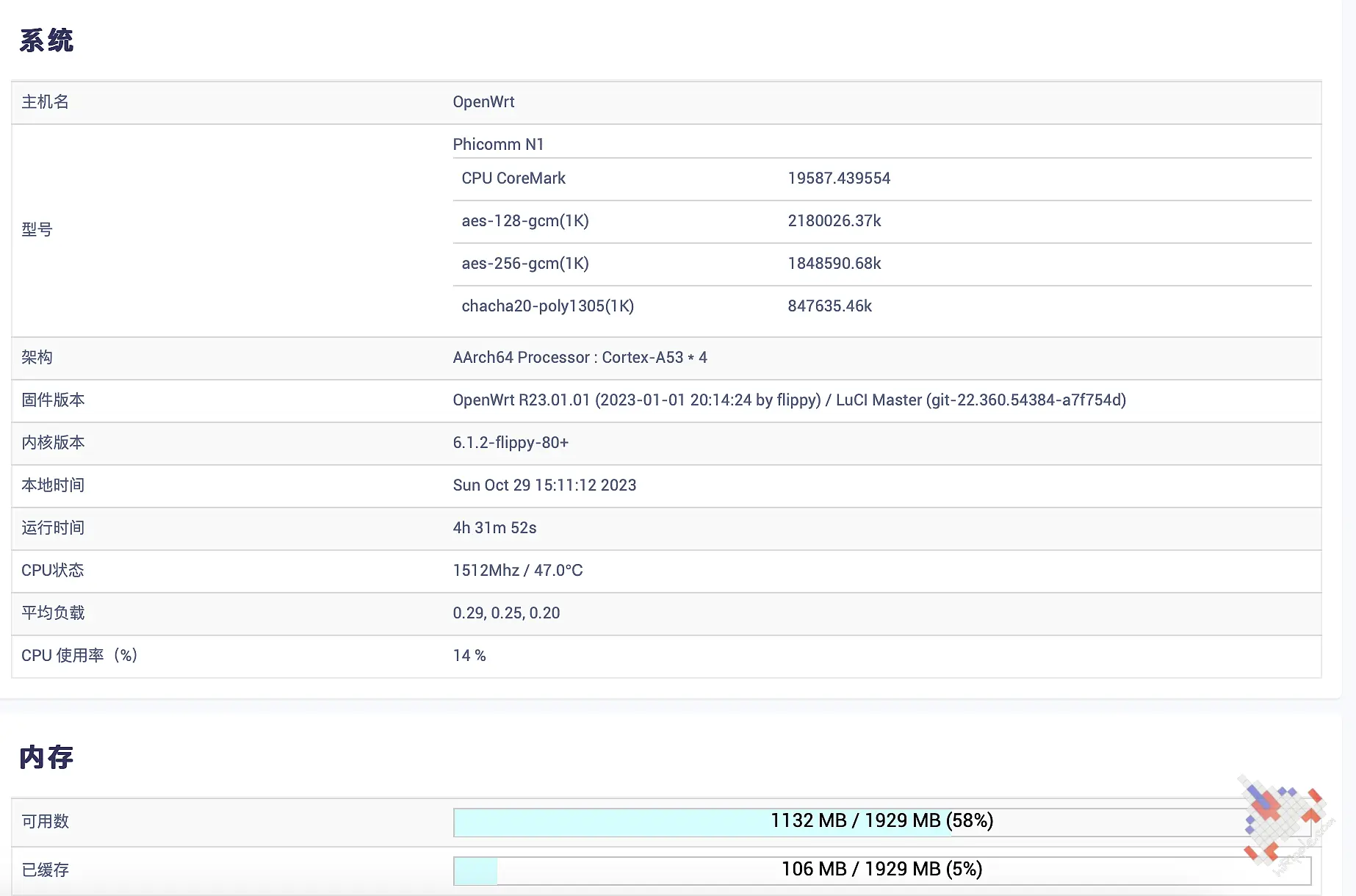The image size is (1356, 896).
Task: Select the AArch64 Processor architecture value
Action: (580, 358)
